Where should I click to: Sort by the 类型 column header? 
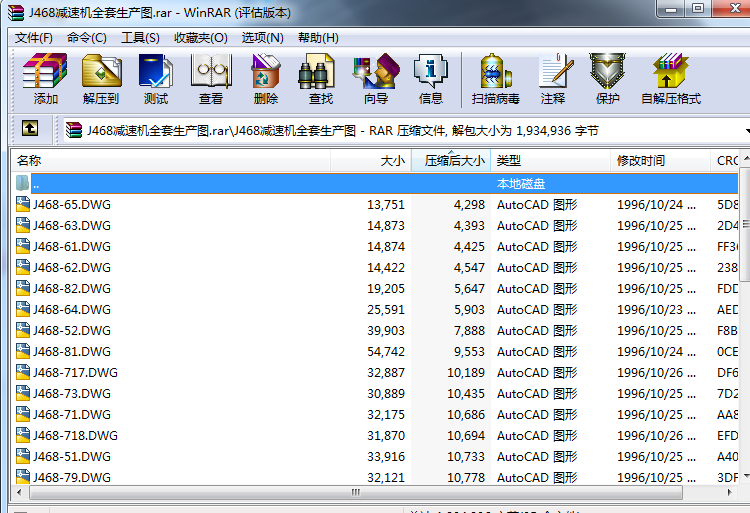[x=551, y=161]
